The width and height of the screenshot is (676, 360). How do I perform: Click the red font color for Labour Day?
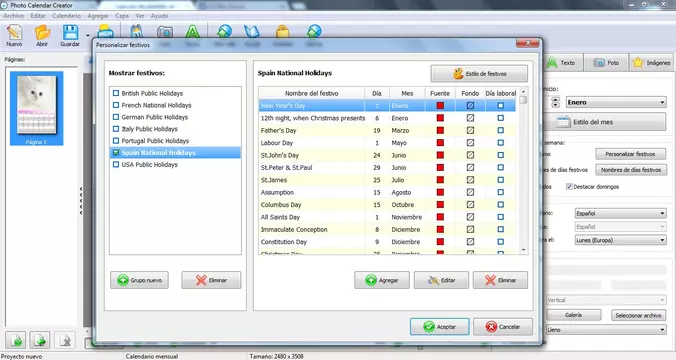(440, 143)
